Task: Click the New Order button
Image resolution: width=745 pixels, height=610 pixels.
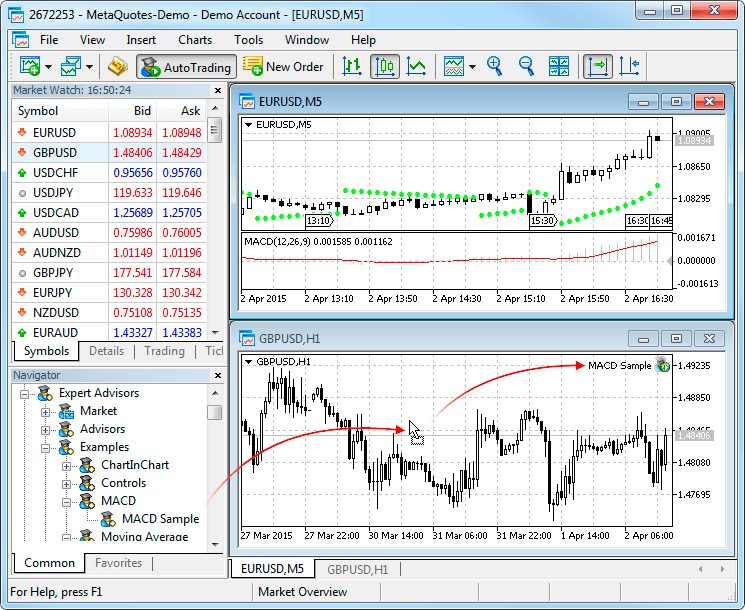Action: 284,67
